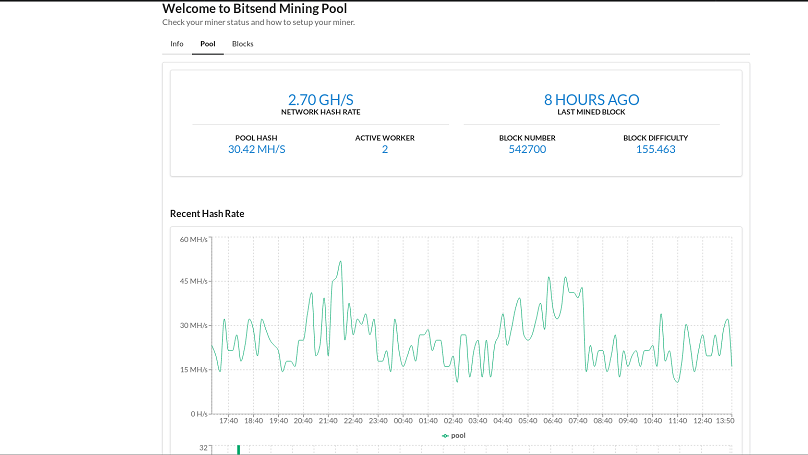Click the Active Worker label
Image resolution: width=808 pixels, height=455 pixels.
tap(385, 138)
